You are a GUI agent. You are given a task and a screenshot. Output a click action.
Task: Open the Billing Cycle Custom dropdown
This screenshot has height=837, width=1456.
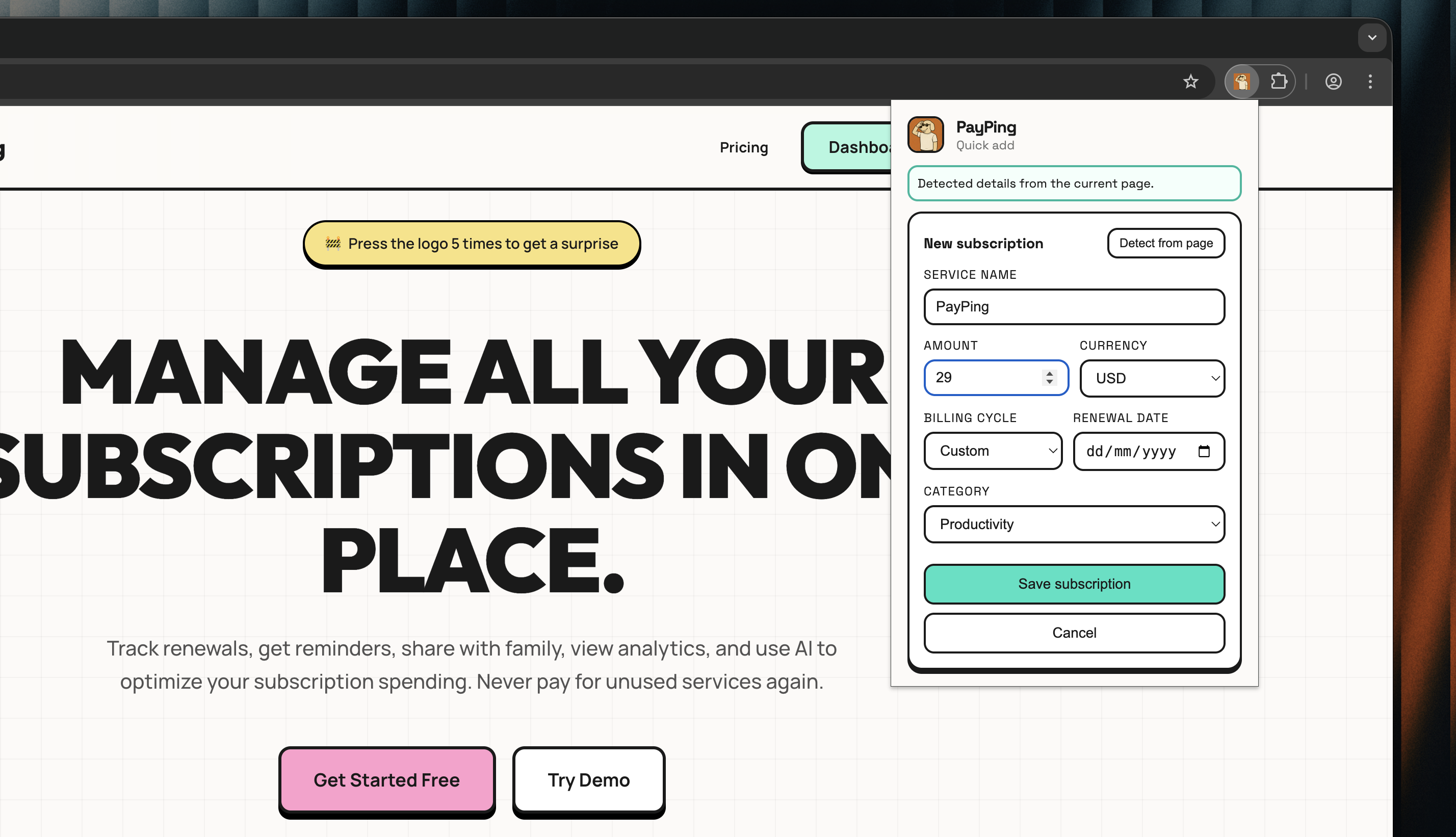point(993,451)
